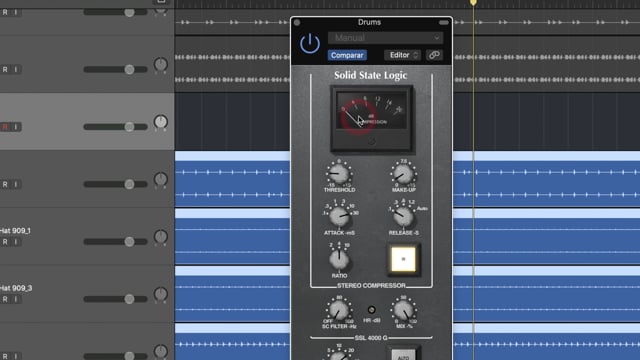This screenshot has height=360, width=640.
Task: Click the SC FILTER Hz knob
Action: point(339,311)
